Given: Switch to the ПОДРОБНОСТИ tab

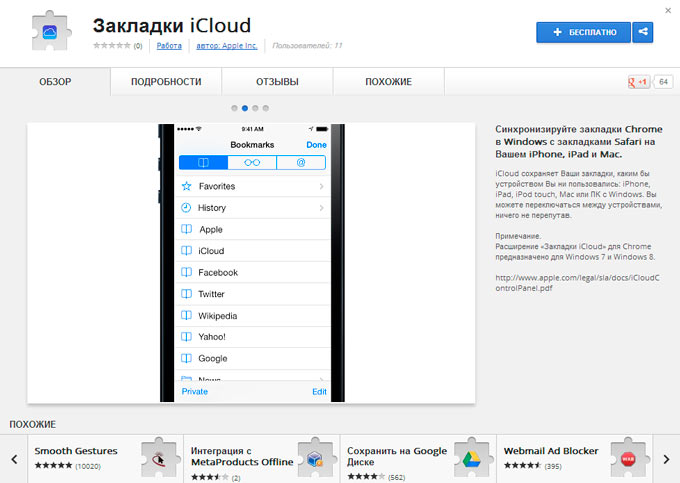Looking at the screenshot, I should pyautogui.click(x=166, y=82).
